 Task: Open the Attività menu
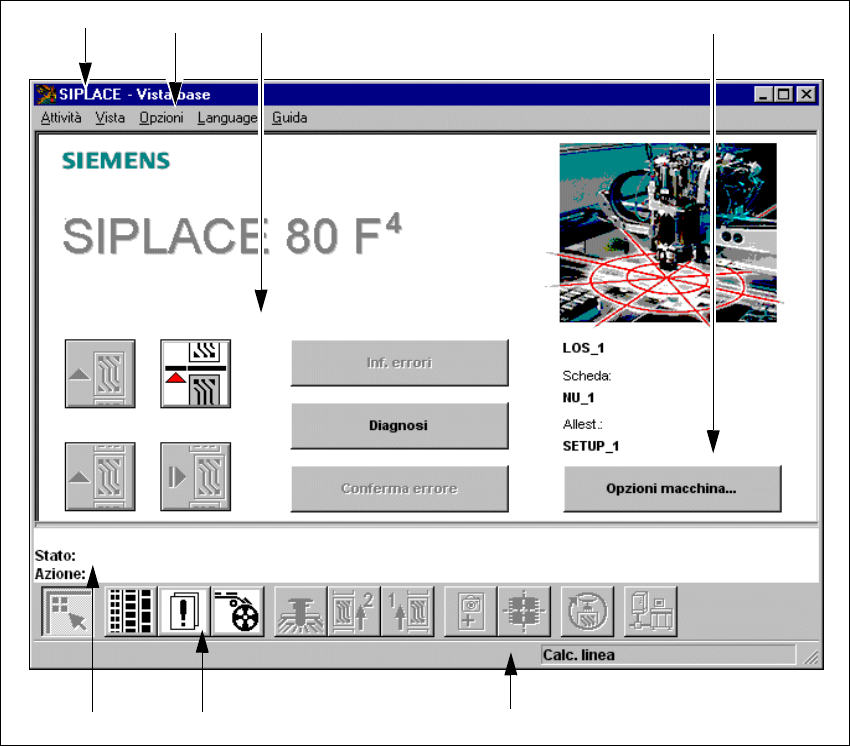[x=61, y=118]
